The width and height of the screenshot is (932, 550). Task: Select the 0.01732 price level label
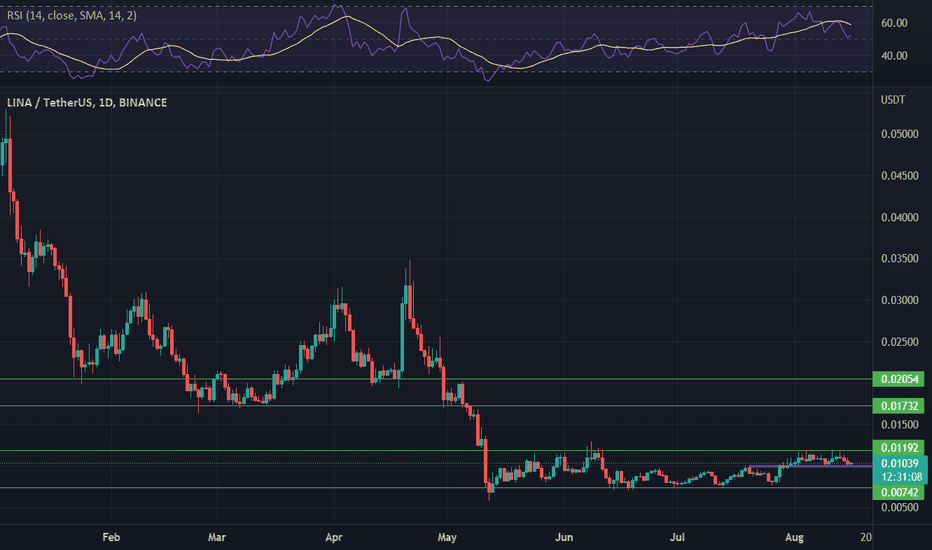pos(898,406)
